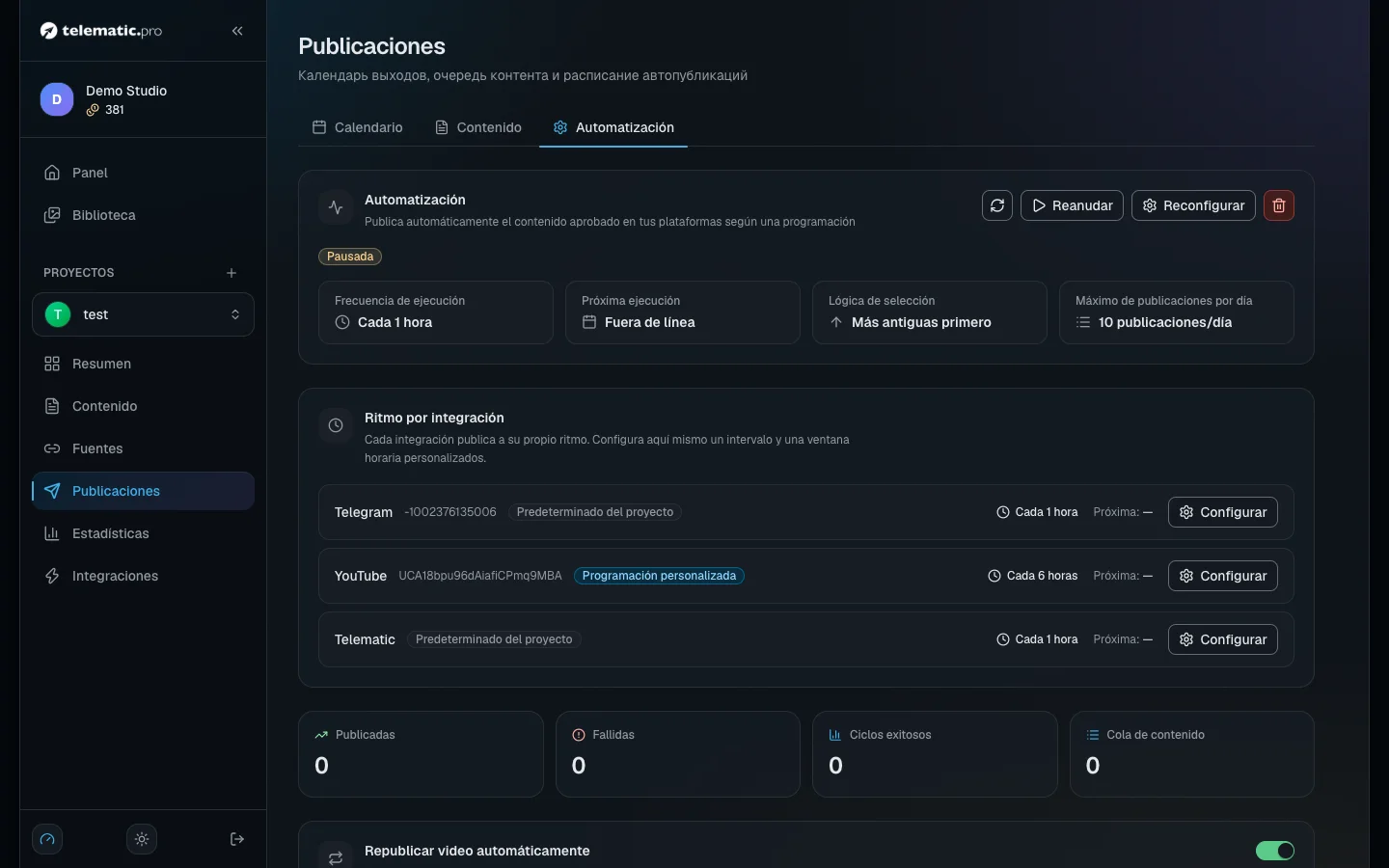
Task: Click Más antiguas primero value
Action: [921, 322]
